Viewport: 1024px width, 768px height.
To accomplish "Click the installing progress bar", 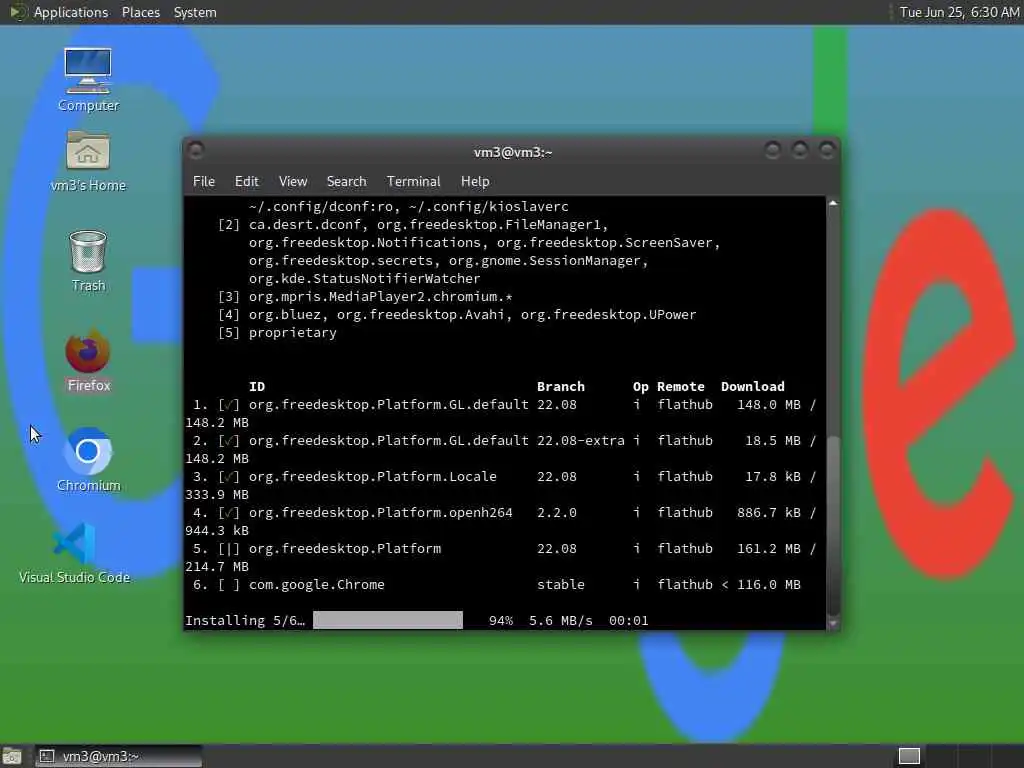I will 388,620.
